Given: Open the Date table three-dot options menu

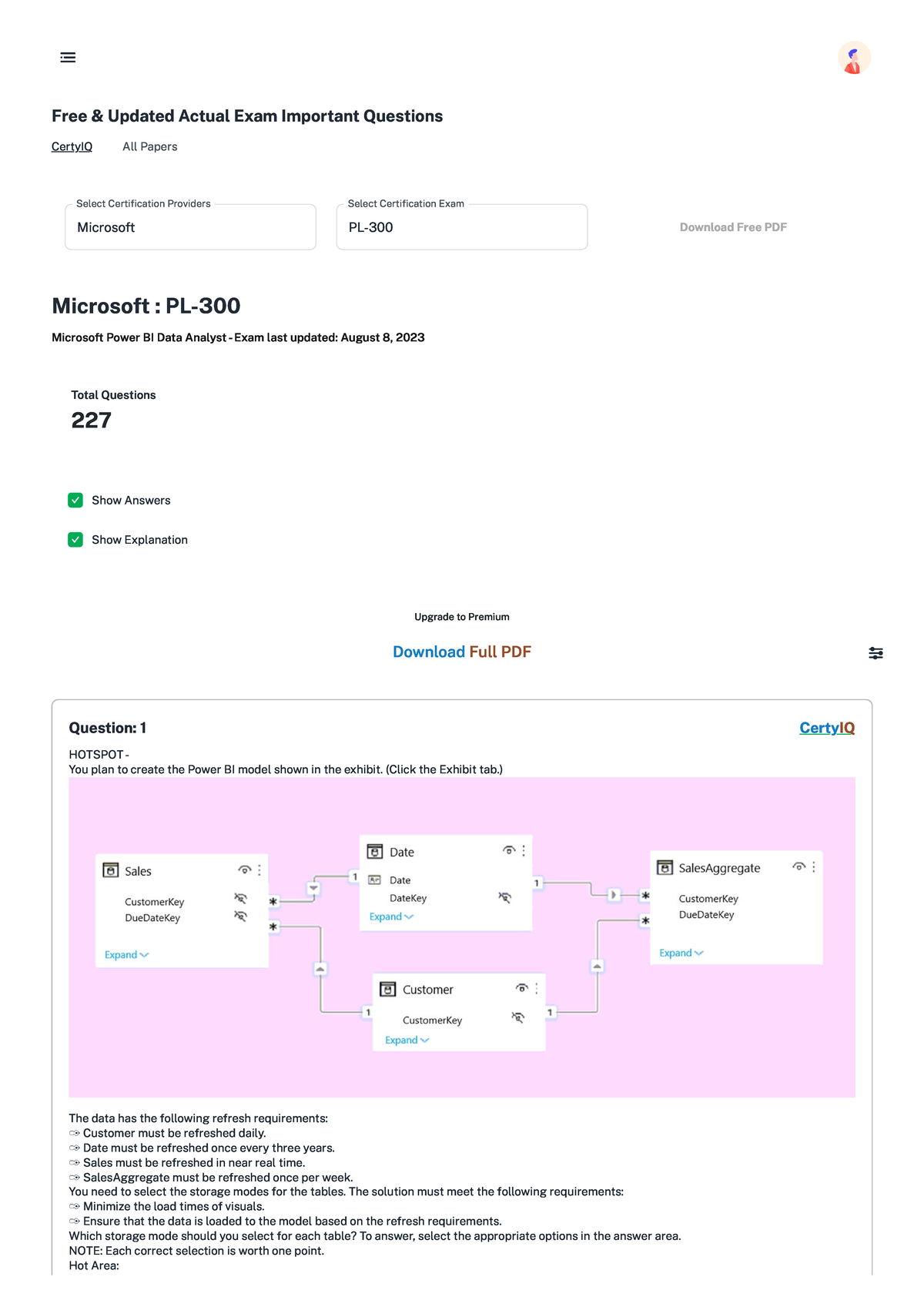Looking at the screenshot, I should 524,851.
